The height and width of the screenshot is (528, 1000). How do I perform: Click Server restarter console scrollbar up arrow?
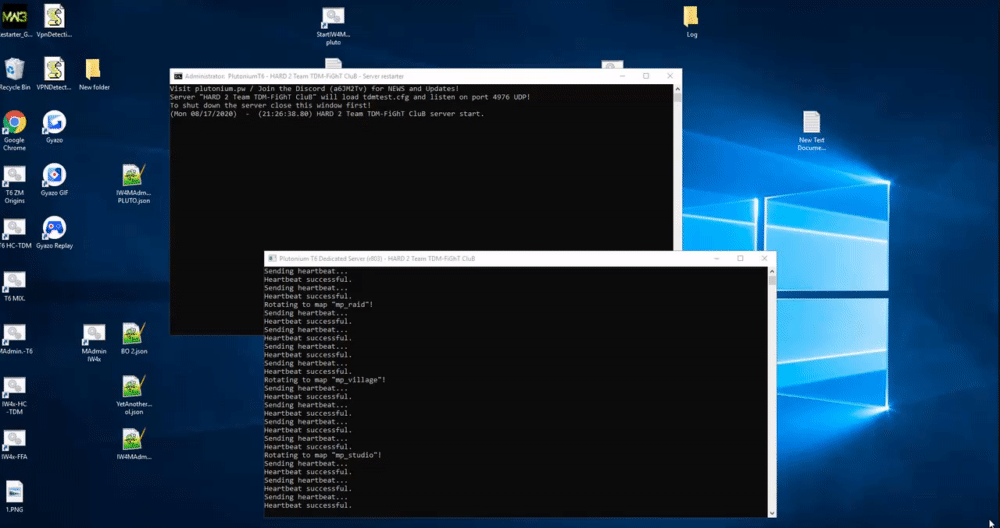click(677, 89)
